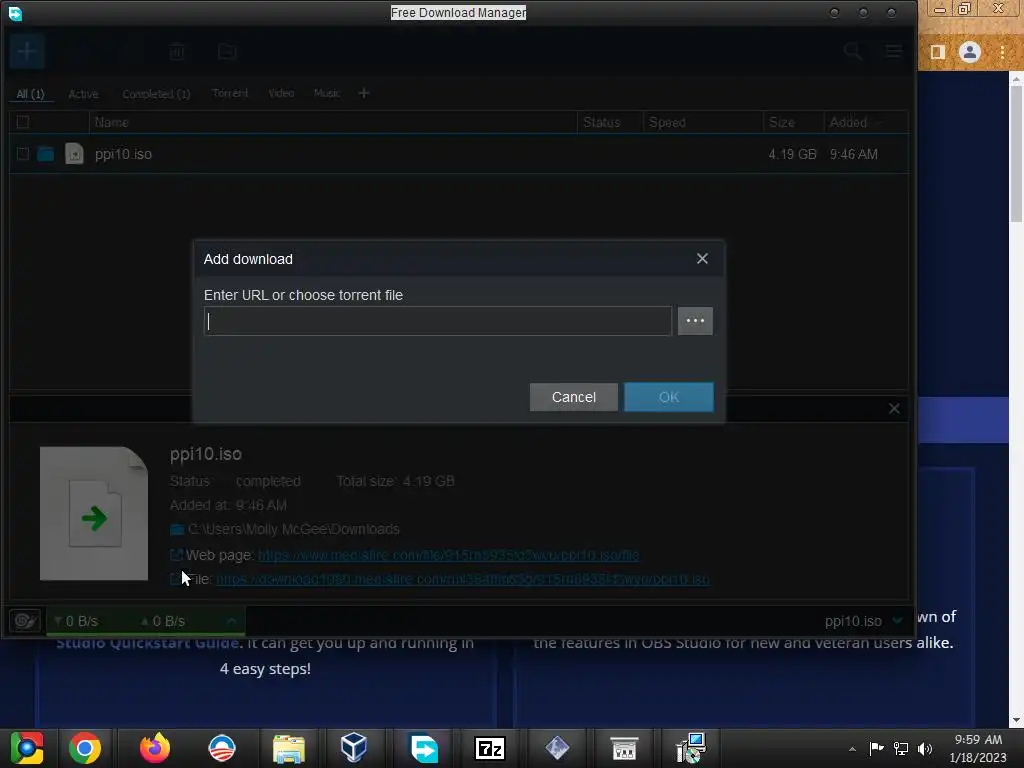Switch to the All (1) tab
Viewport: 1024px width, 768px height.
(x=30, y=93)
